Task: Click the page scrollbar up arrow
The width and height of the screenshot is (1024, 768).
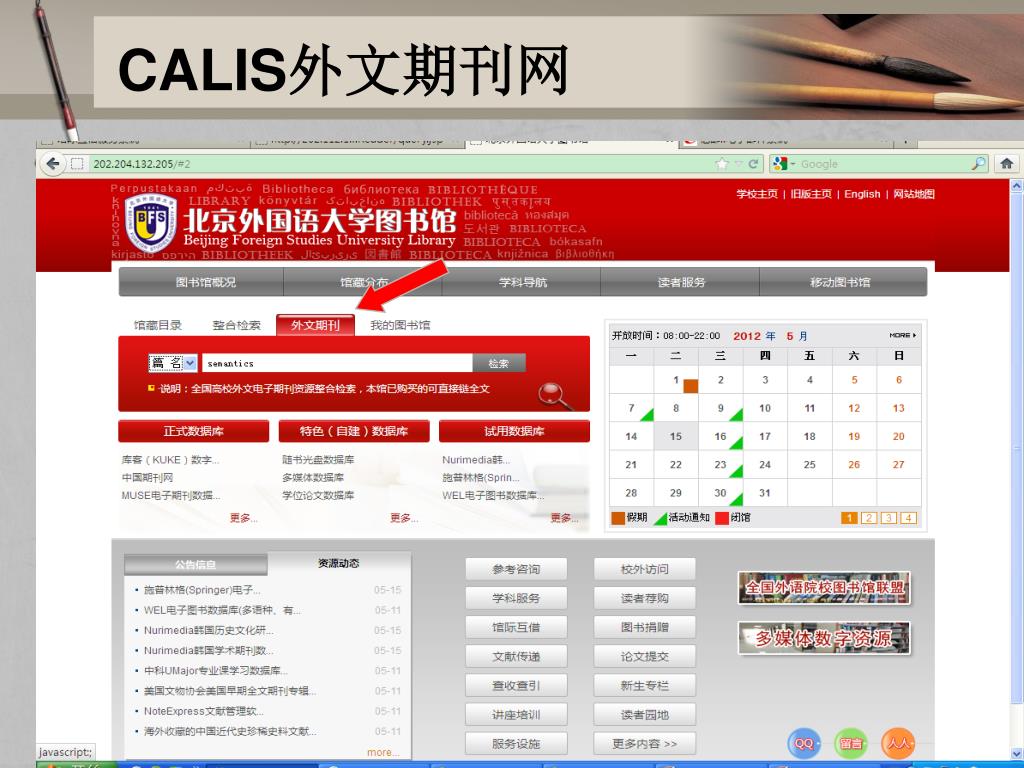Action: coord(1017,186)
